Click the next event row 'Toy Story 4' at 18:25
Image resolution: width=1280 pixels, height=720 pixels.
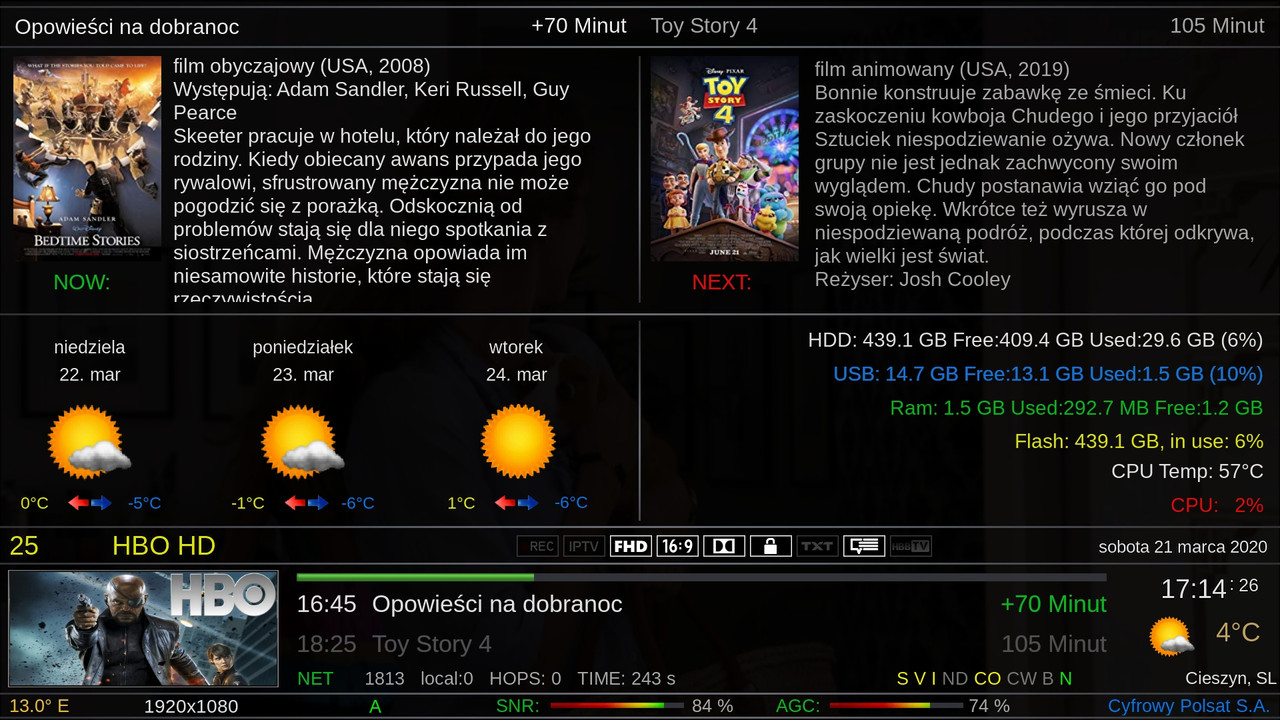point(702,644)
